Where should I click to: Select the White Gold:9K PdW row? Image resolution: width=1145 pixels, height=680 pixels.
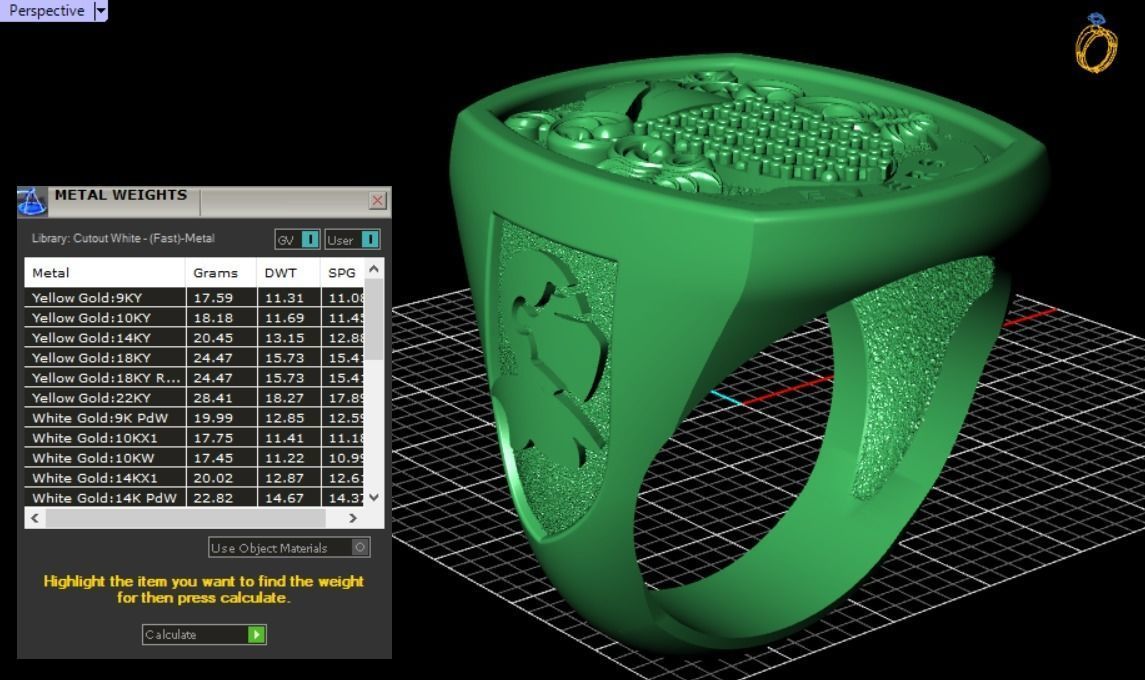click(x=194, y=418)
